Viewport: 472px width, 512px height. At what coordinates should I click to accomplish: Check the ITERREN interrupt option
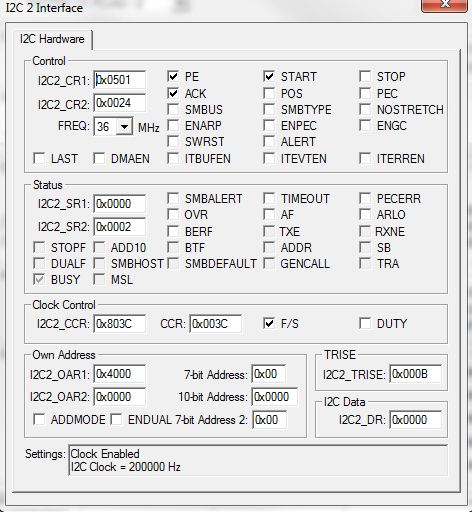tap(365, 158)
